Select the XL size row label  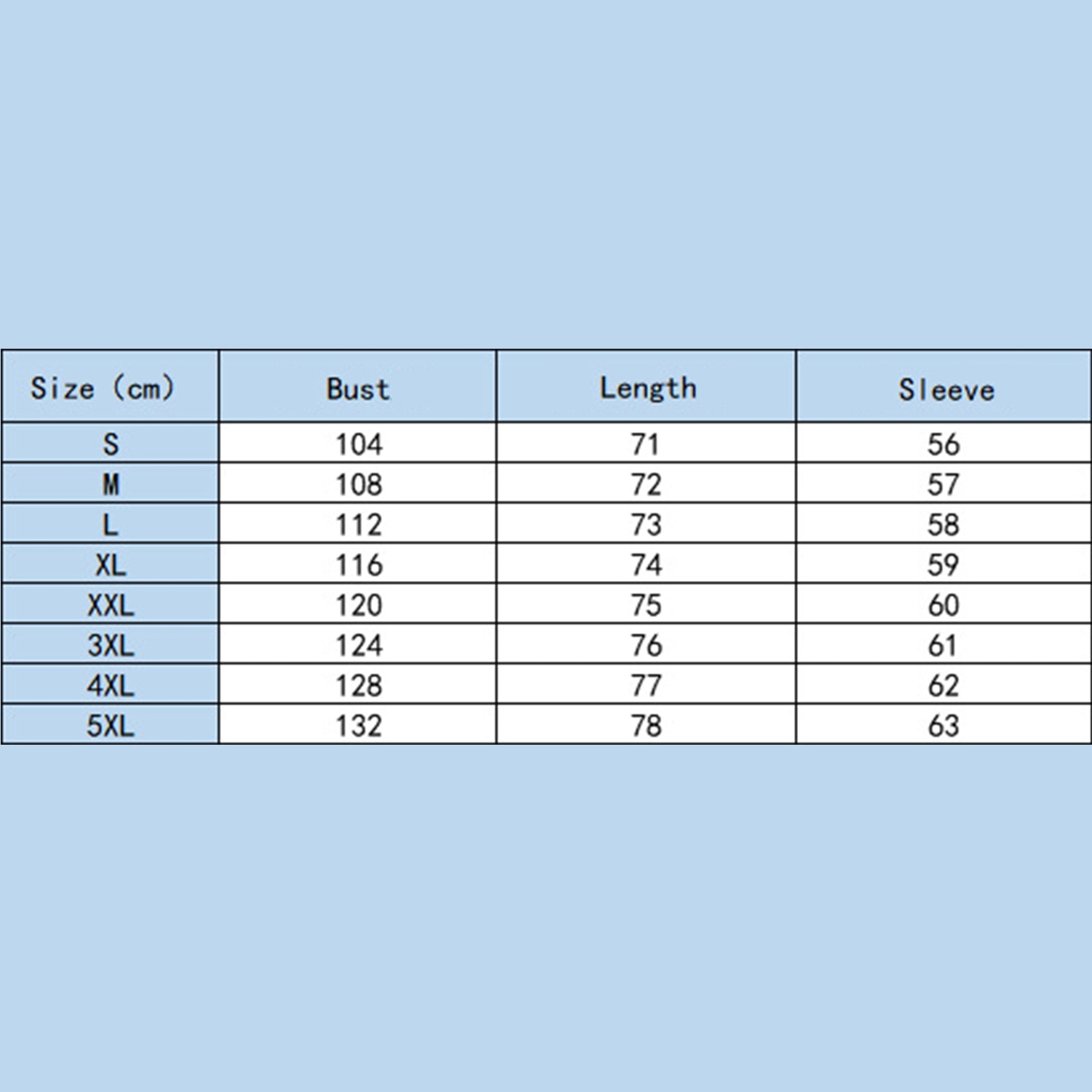click(111, 565)
